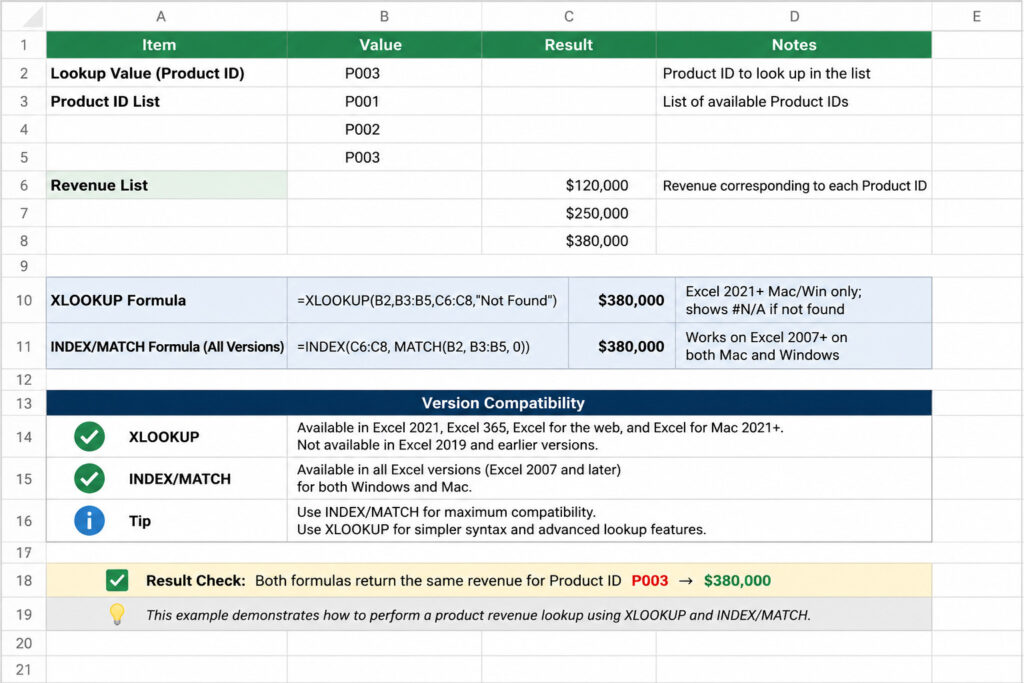Select the bold $380,000 INDEX/MATCH result
The width and height of the screenshot is (1024, 683).
point(622,346)
